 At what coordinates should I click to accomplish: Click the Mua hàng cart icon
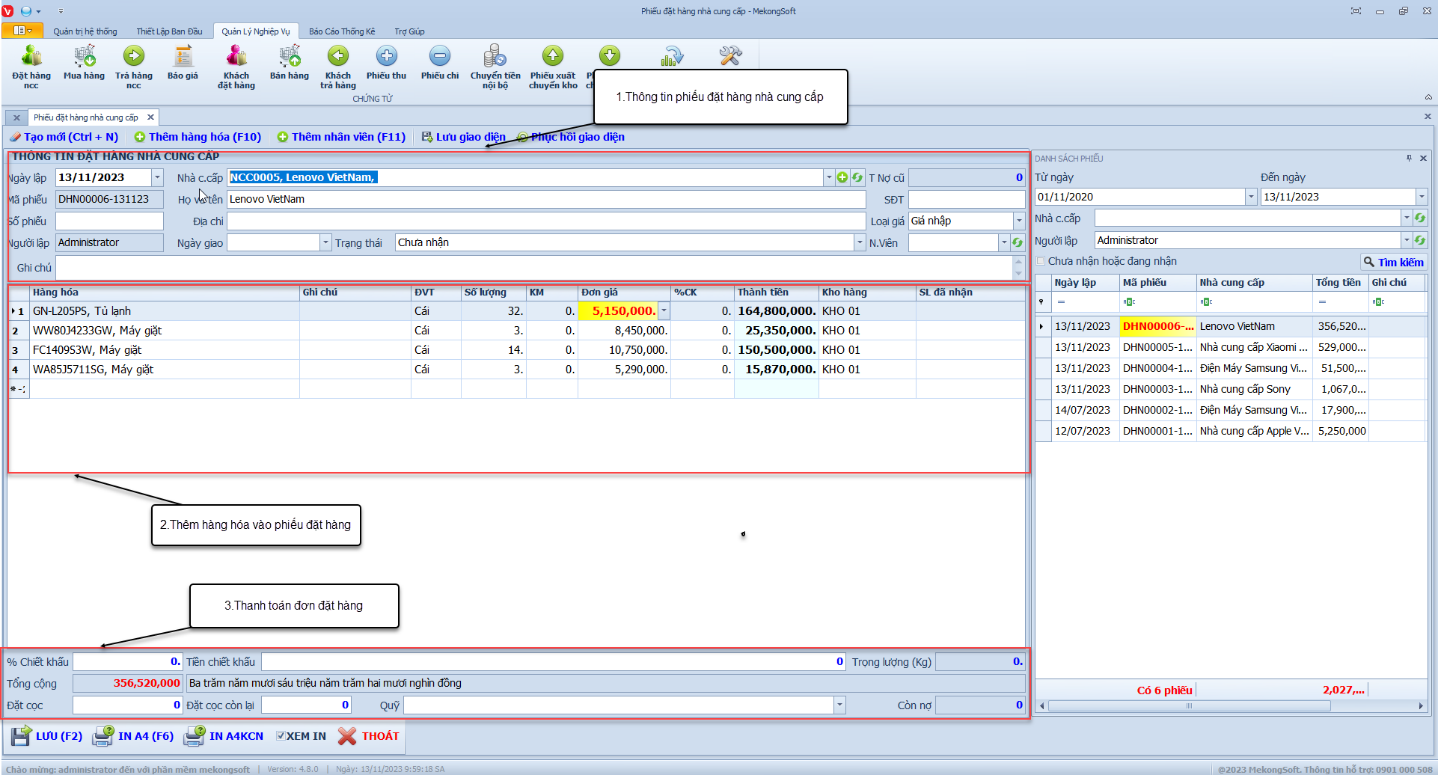coord(84,61)
